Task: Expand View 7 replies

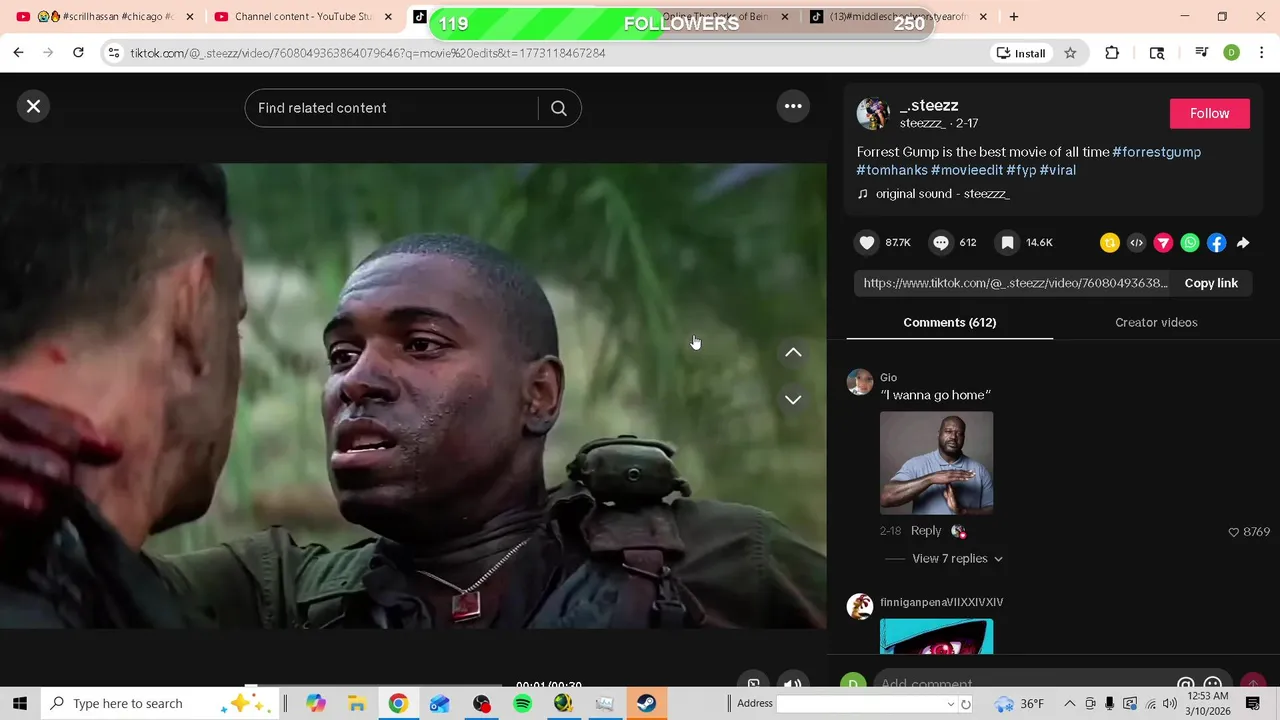Action: pyautogui.click(x=957, y=559)
